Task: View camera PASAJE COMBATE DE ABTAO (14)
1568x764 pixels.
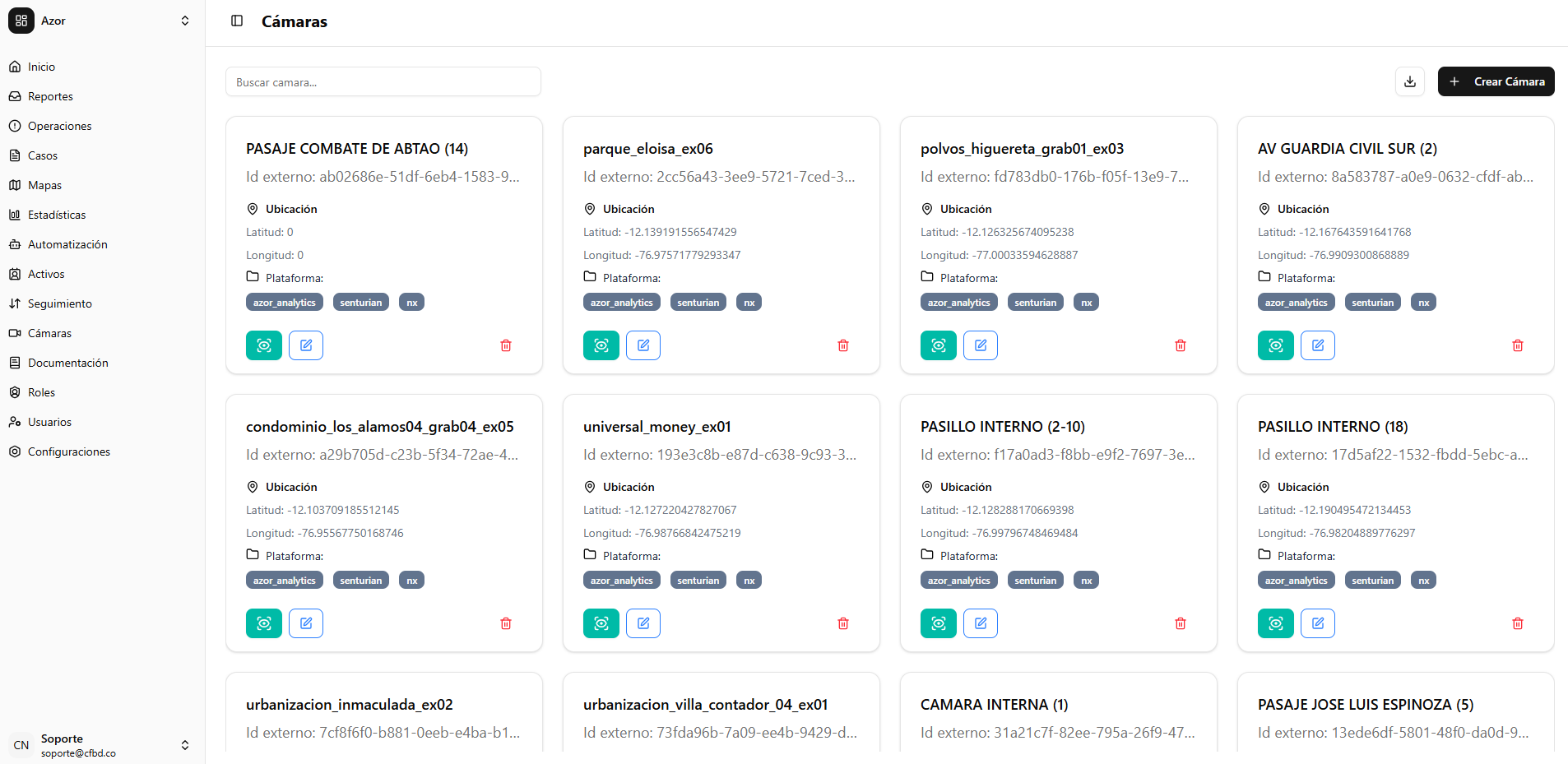Action: pyautogui.click(x=264, y=345)
